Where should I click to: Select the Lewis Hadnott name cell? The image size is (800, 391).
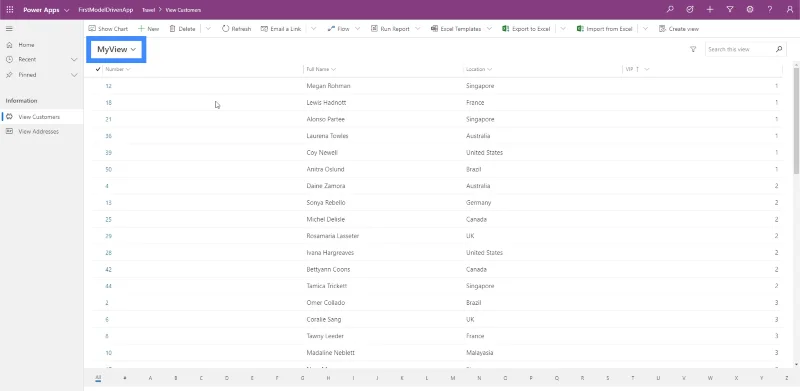point(326,103)
